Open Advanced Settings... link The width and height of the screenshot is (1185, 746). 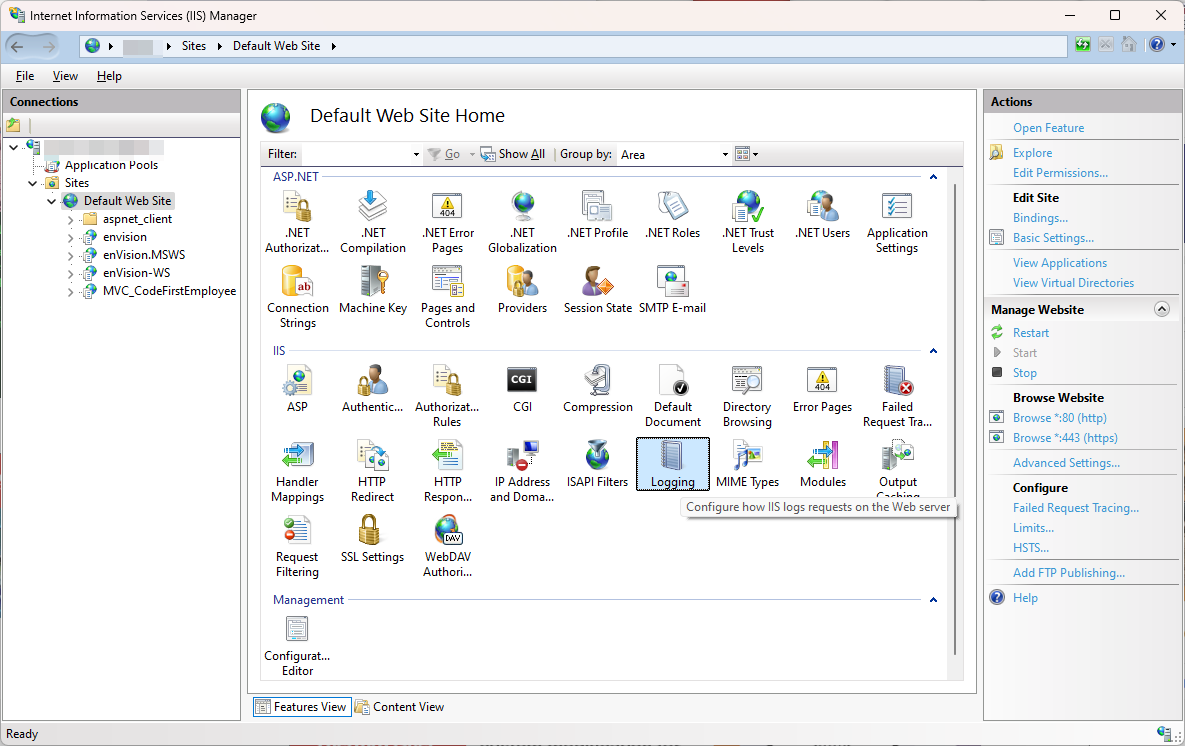1066,463
